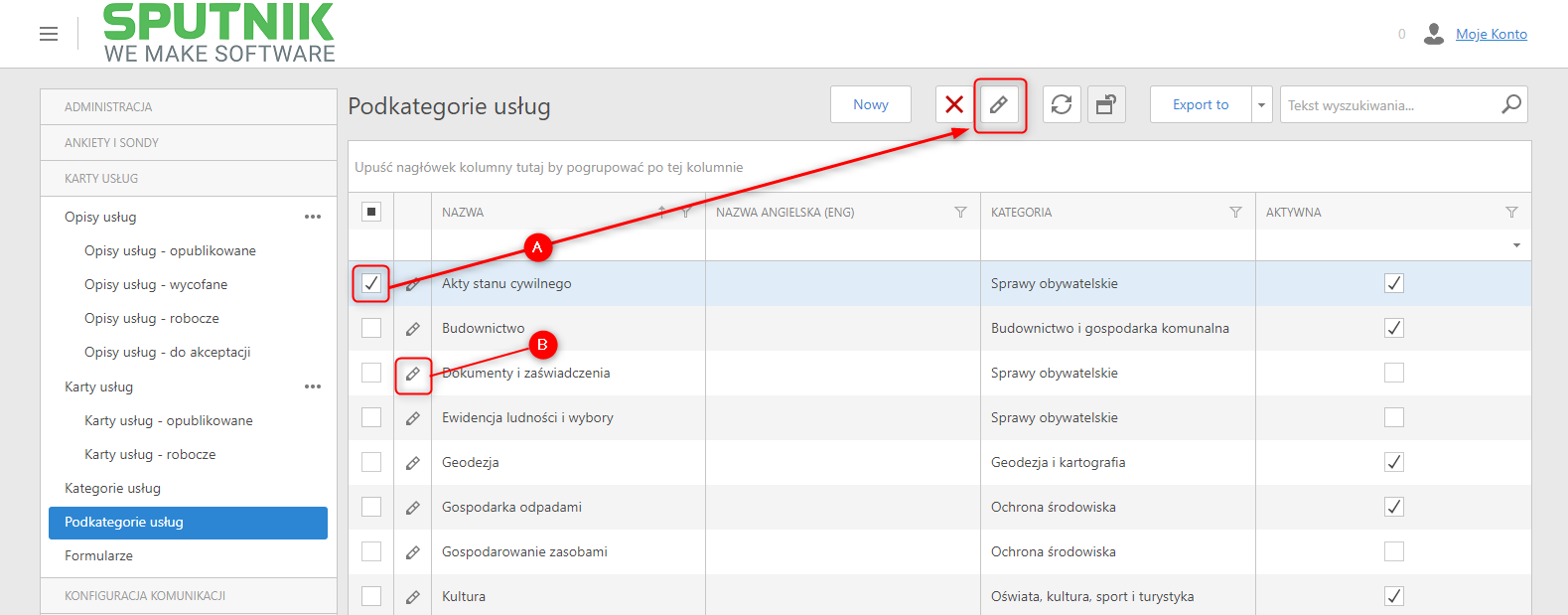The image size is (1568, 615).
Task: Click the KATEGORIA column filter icon
Action: [1235, 213]
